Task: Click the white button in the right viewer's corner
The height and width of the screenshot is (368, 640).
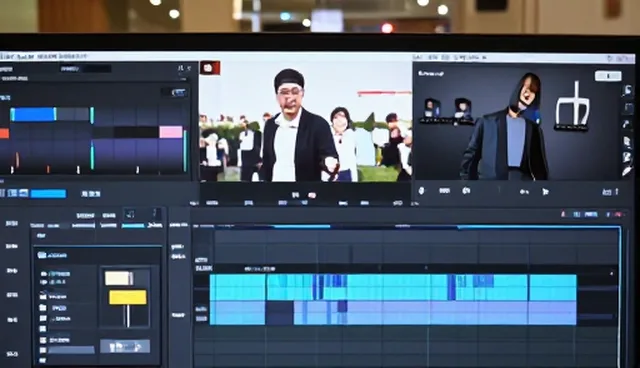Action: click(608, 76)
